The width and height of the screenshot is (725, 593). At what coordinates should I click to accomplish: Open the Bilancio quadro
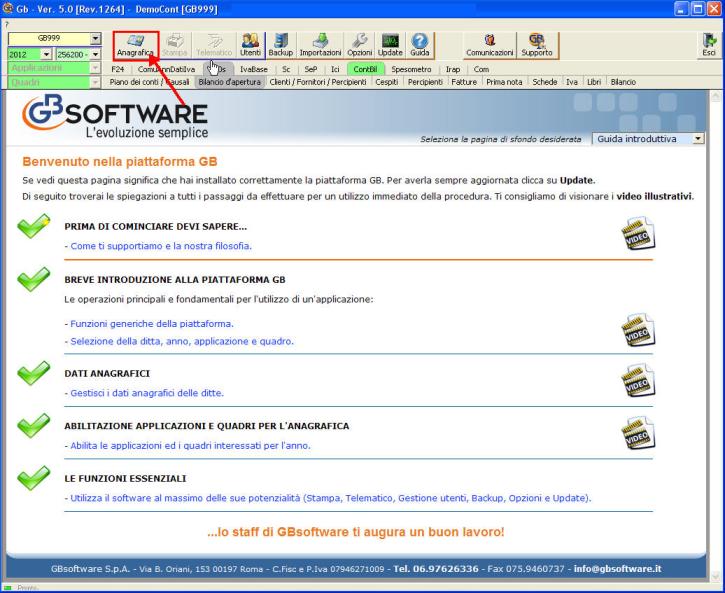point(623,82)
